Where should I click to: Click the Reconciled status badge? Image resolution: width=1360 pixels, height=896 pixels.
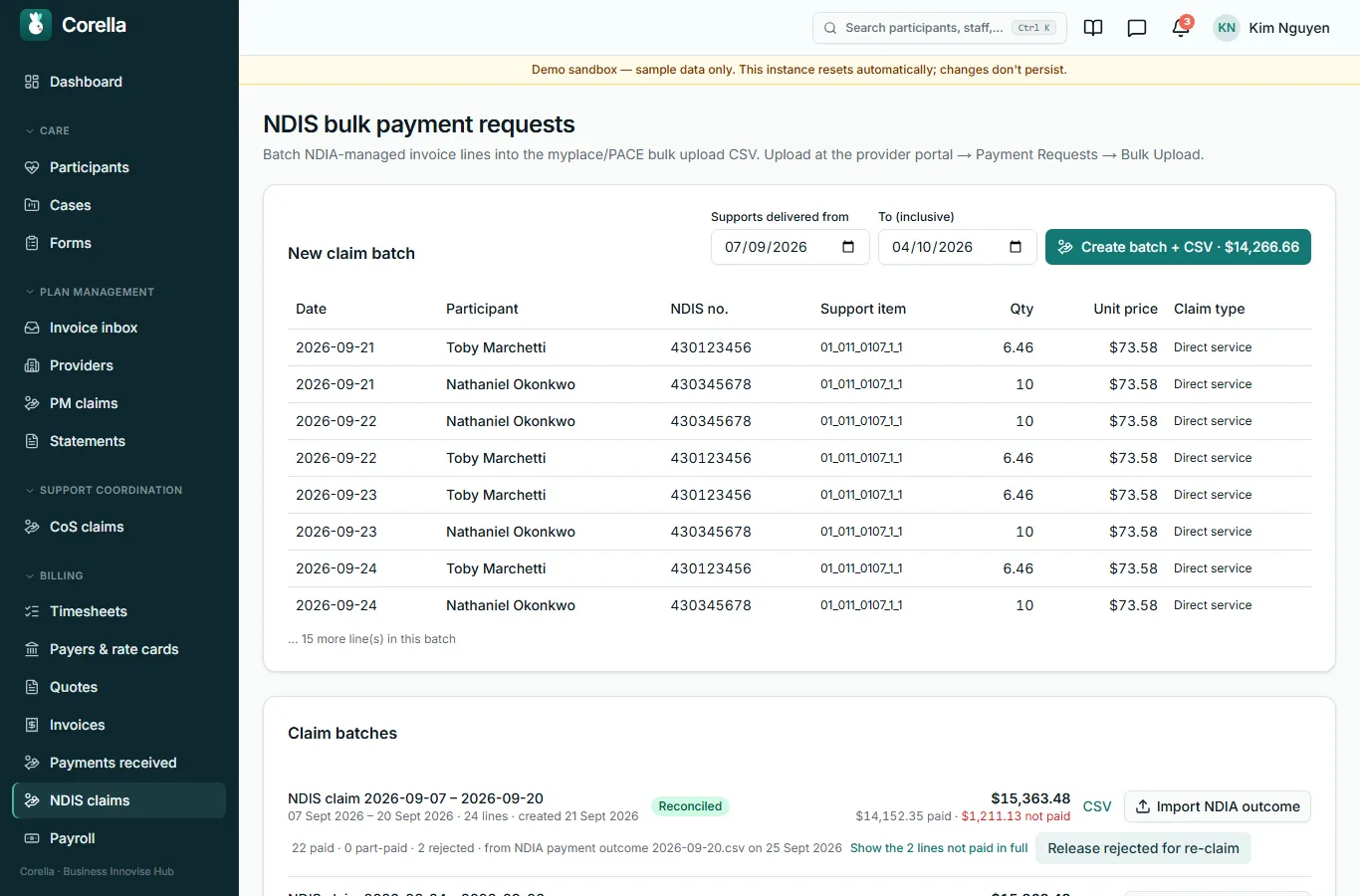click(x=690, y=806)
